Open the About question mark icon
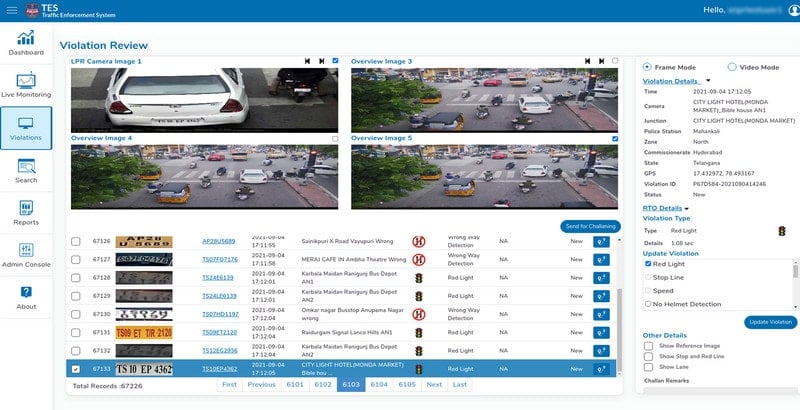 click(26, 292)
